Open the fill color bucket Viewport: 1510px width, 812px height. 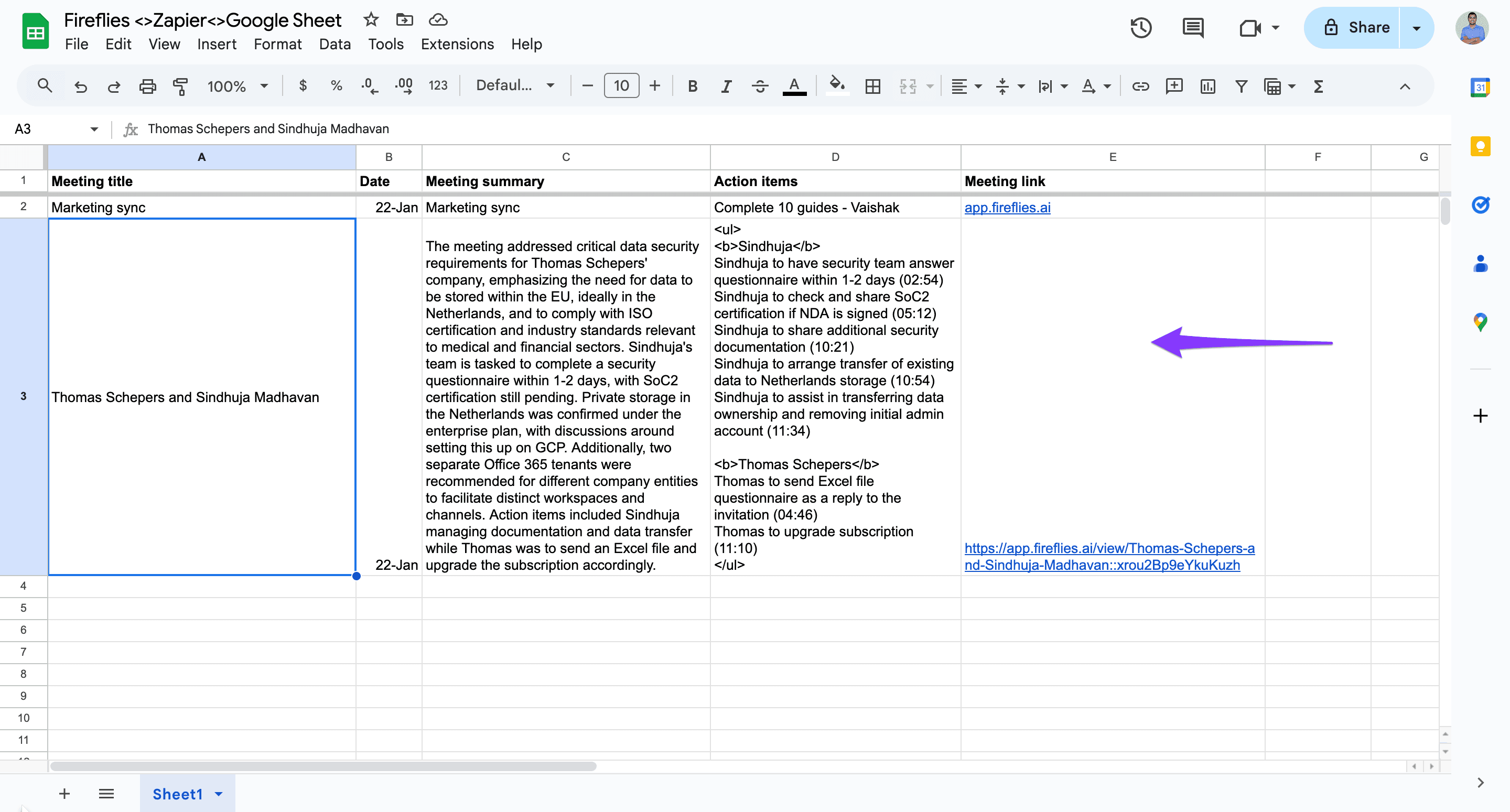tap(837, 85)
